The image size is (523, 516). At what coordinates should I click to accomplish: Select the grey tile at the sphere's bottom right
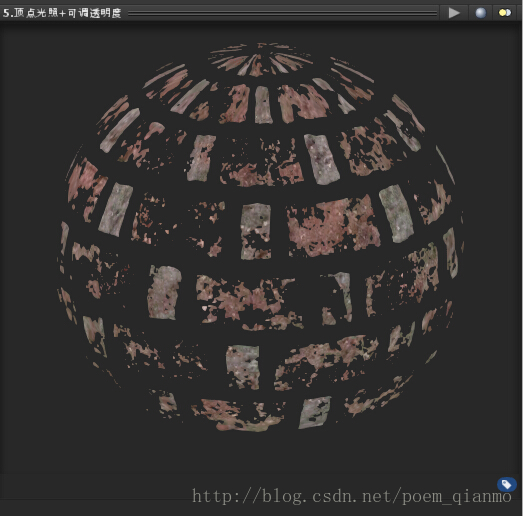click(314, 412)
